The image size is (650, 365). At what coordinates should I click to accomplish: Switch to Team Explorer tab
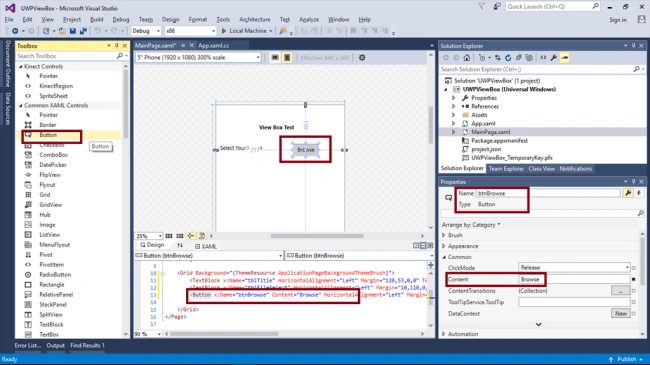(506, 168)
